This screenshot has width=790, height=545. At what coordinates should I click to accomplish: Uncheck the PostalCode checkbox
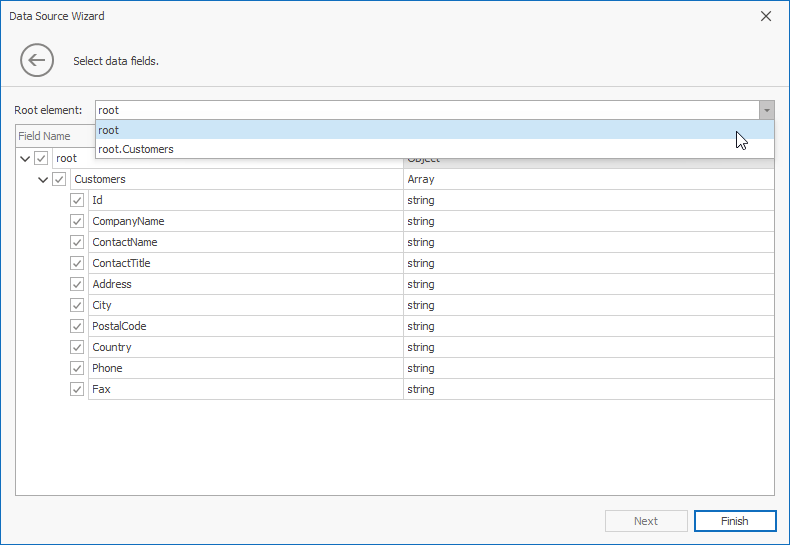pyautogui.click(x=77, y=326)
